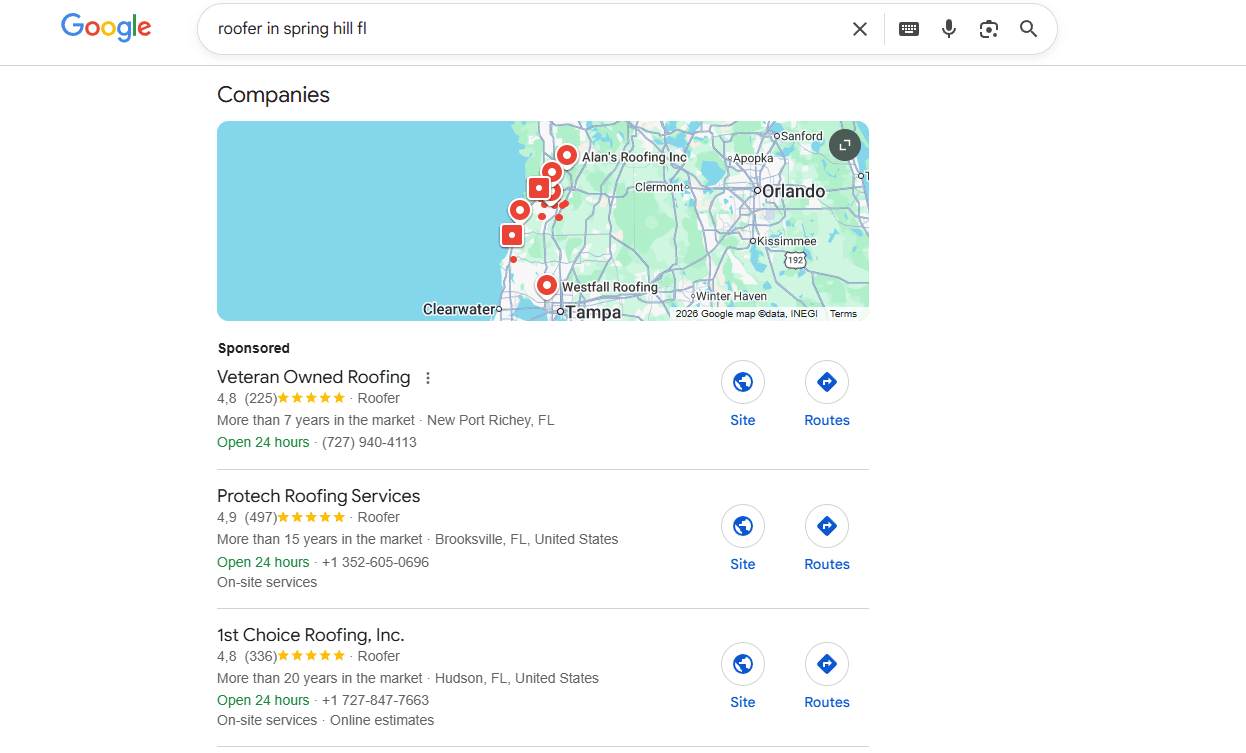The width and height of the screenshot is (1246, 753).
Task: Select the voice search microphone icon
Action: [x=948, y=28]
